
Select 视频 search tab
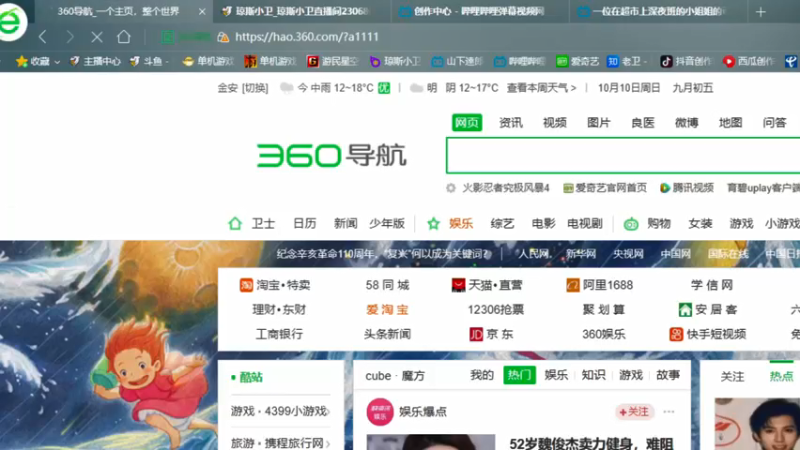[555, 122]
